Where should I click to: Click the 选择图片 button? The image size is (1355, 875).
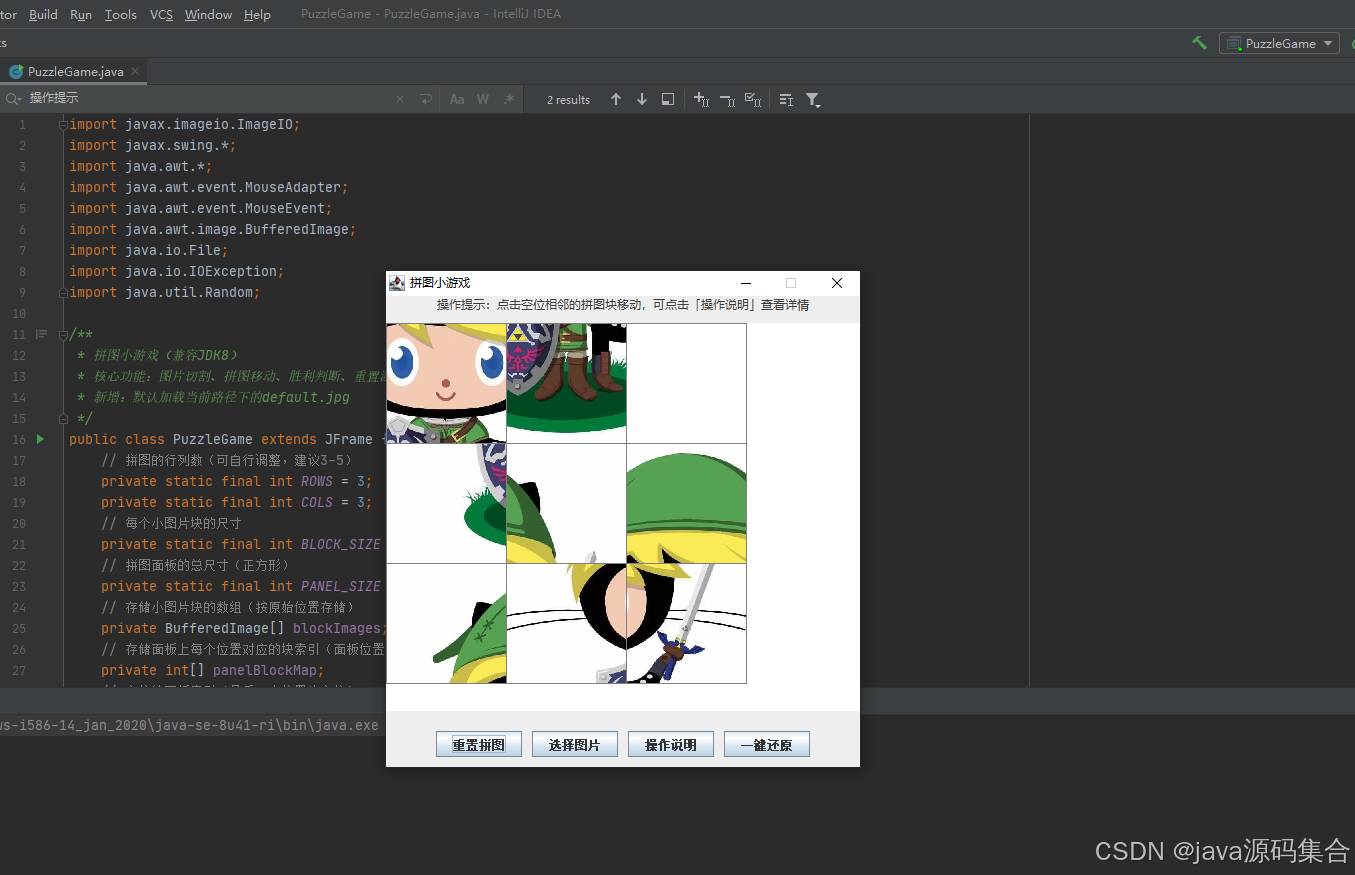(575, 745)
